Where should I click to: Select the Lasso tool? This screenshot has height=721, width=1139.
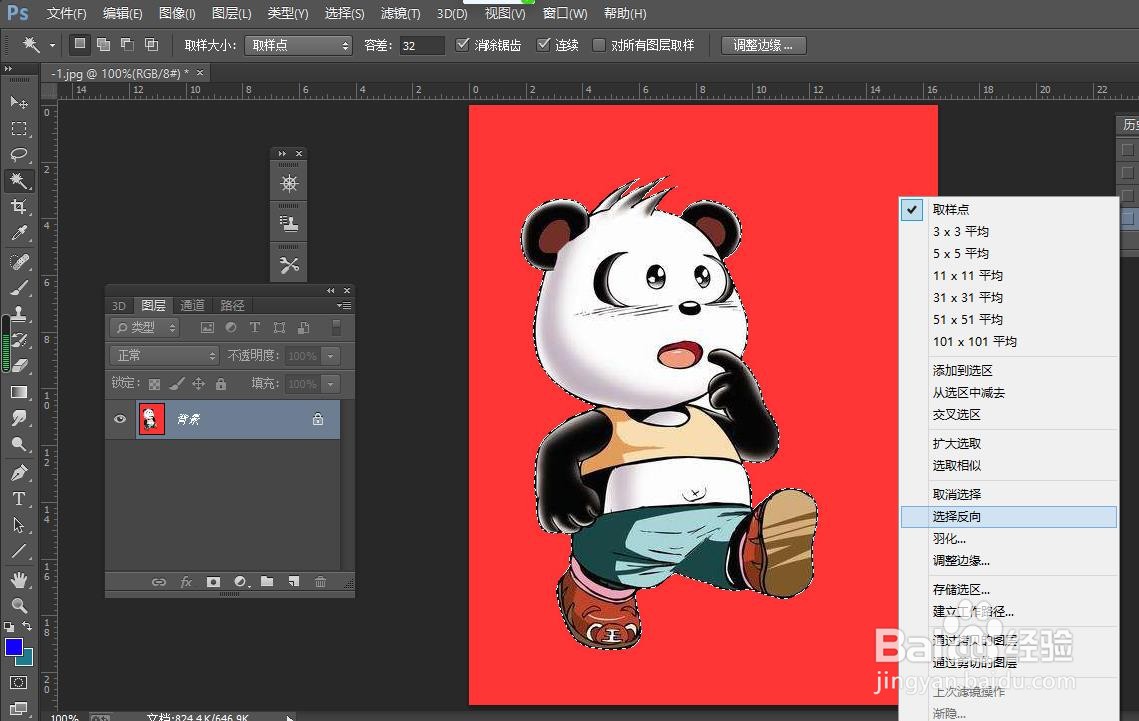point(19,155)
